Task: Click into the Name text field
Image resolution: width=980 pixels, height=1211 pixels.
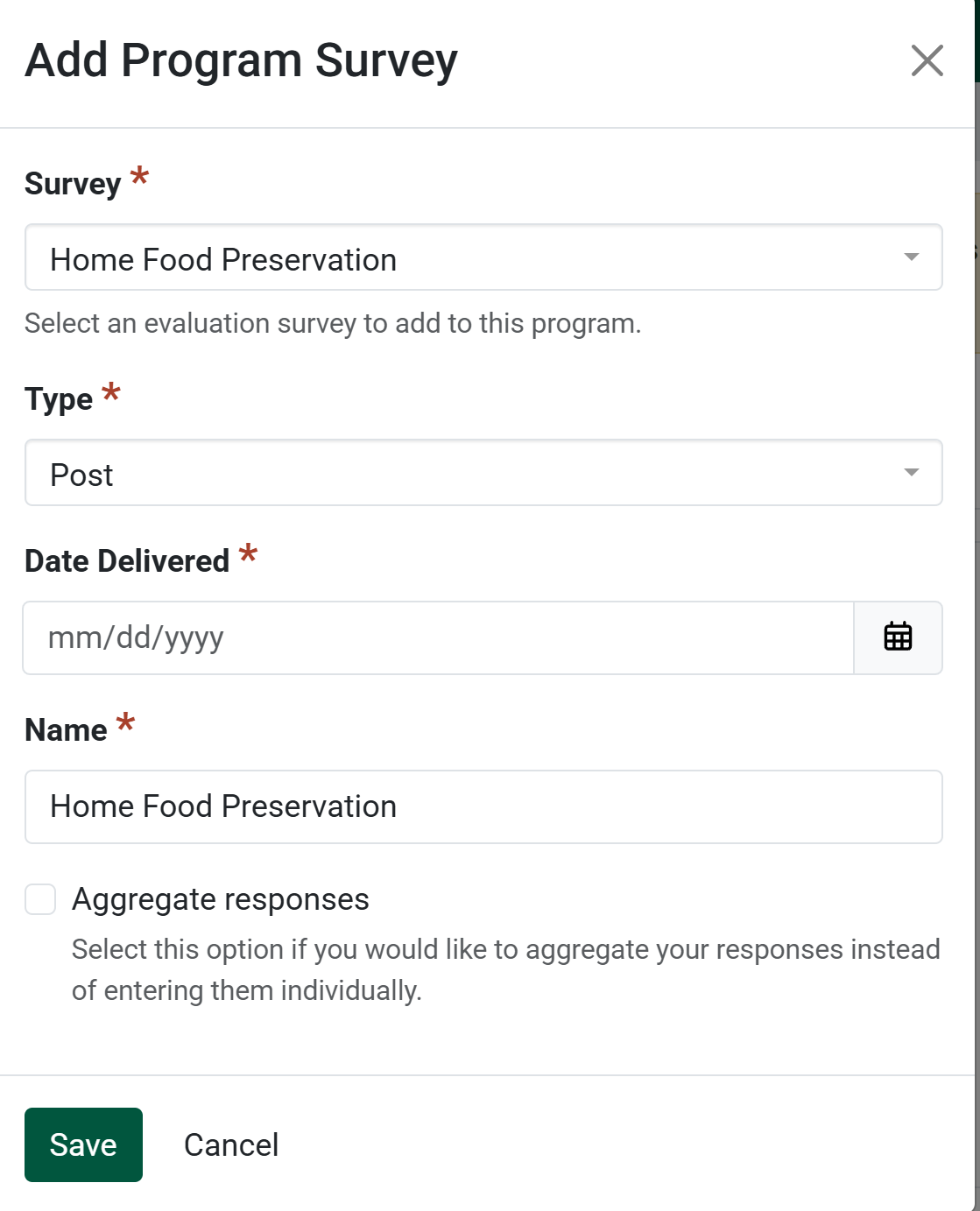Action: (x=483, y=806)
